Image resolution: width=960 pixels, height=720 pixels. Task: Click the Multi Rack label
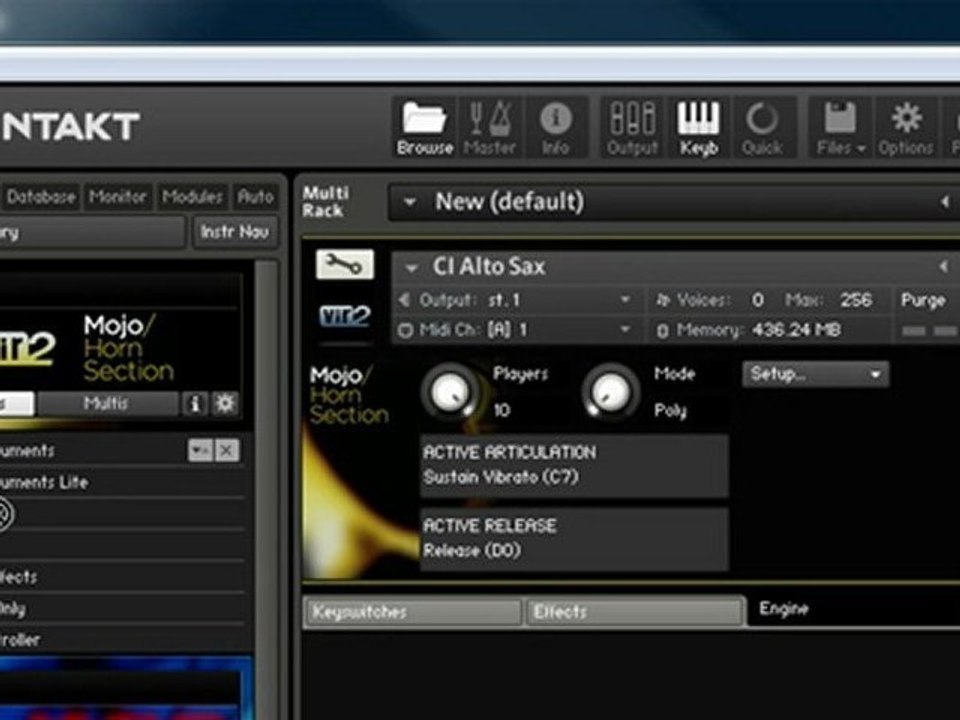click(326, 201)
